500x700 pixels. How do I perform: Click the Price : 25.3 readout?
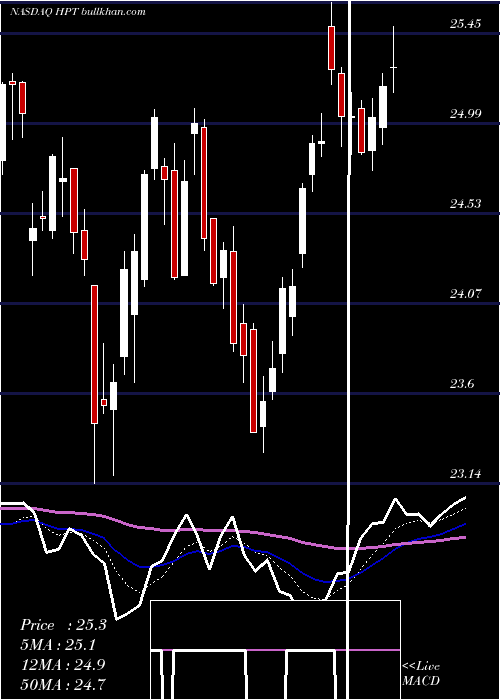[63, 625]
